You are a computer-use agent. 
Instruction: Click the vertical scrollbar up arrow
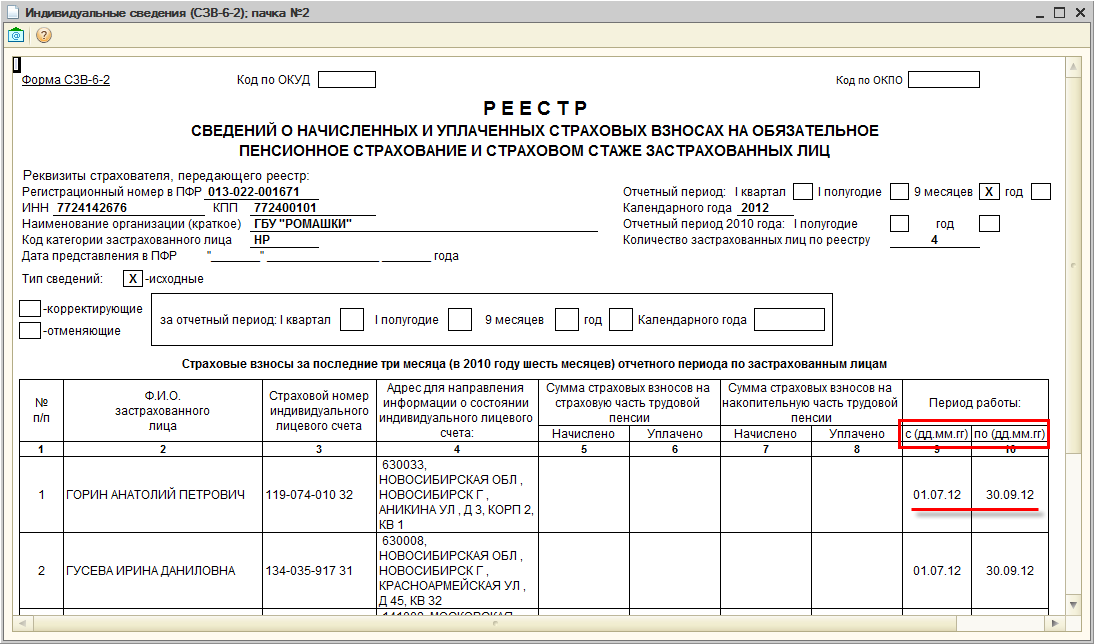(x=1074, y=66)
